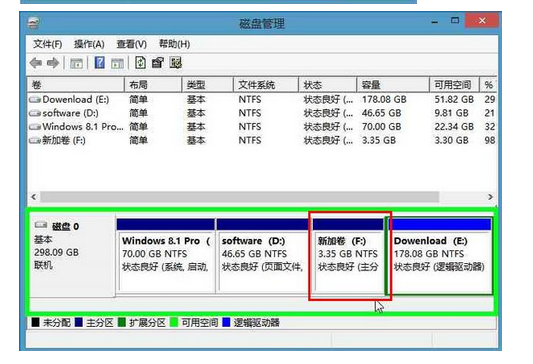
Task: Open the 查看(V) menu
Action: [x=132, y=44]
